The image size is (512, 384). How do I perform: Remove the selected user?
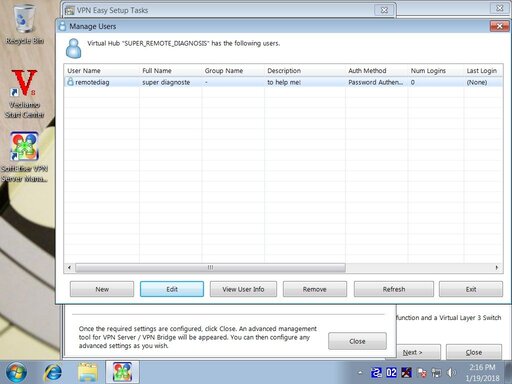(x=315, y=289)
